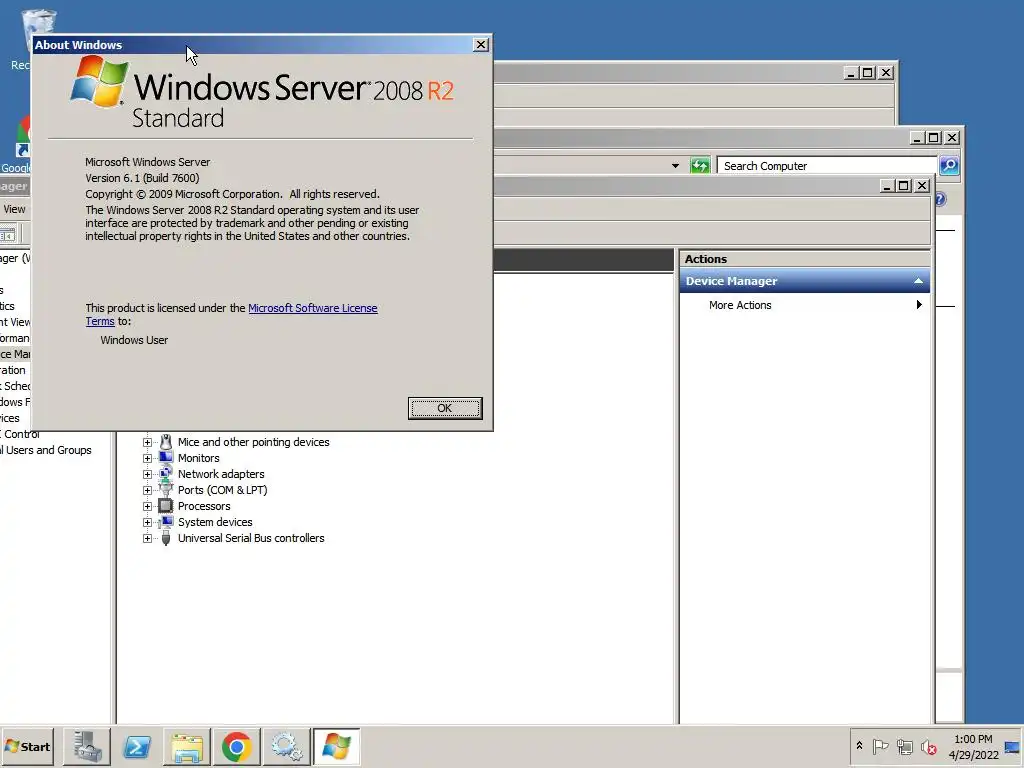Image resolution: width=1024 pixels, height=768 pixels.
Task: Select the USB controllers icon
Action: (x=166, y=538)
